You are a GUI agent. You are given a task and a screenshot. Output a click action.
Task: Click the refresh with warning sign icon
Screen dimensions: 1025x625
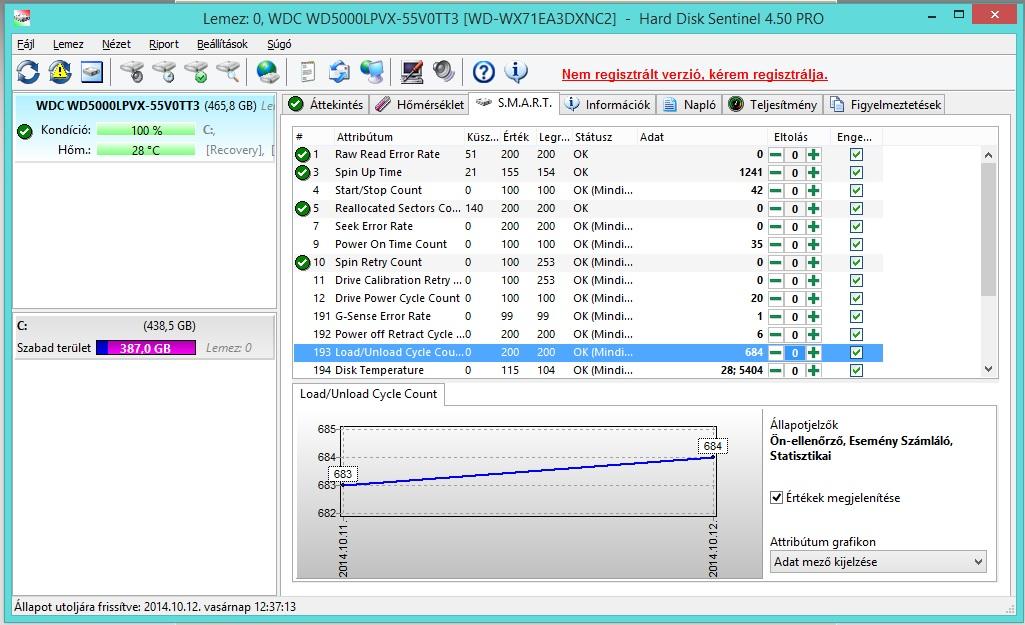pyautogui.click(x=59, y=71)
